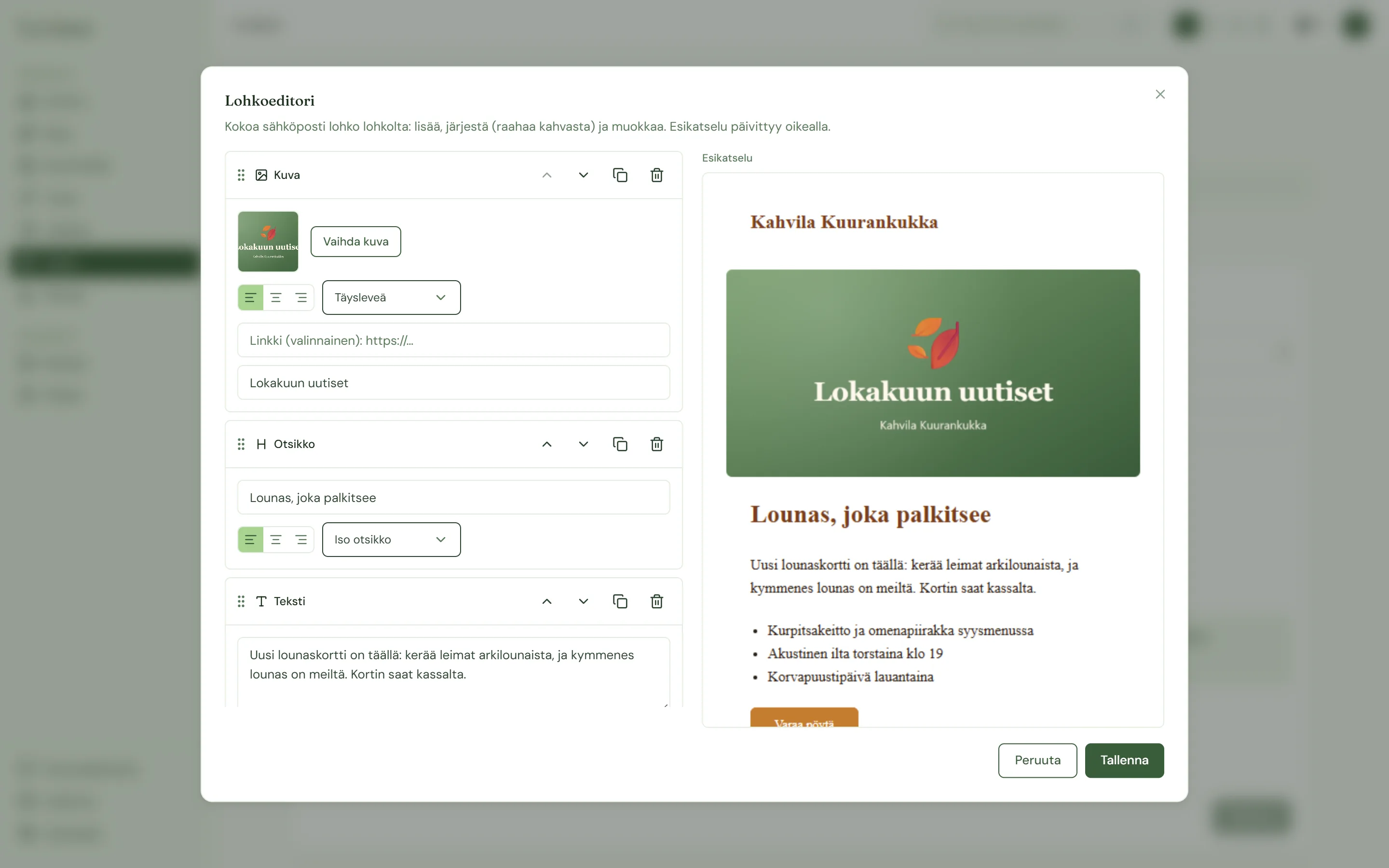Align the Otsikko heading right

301,540
